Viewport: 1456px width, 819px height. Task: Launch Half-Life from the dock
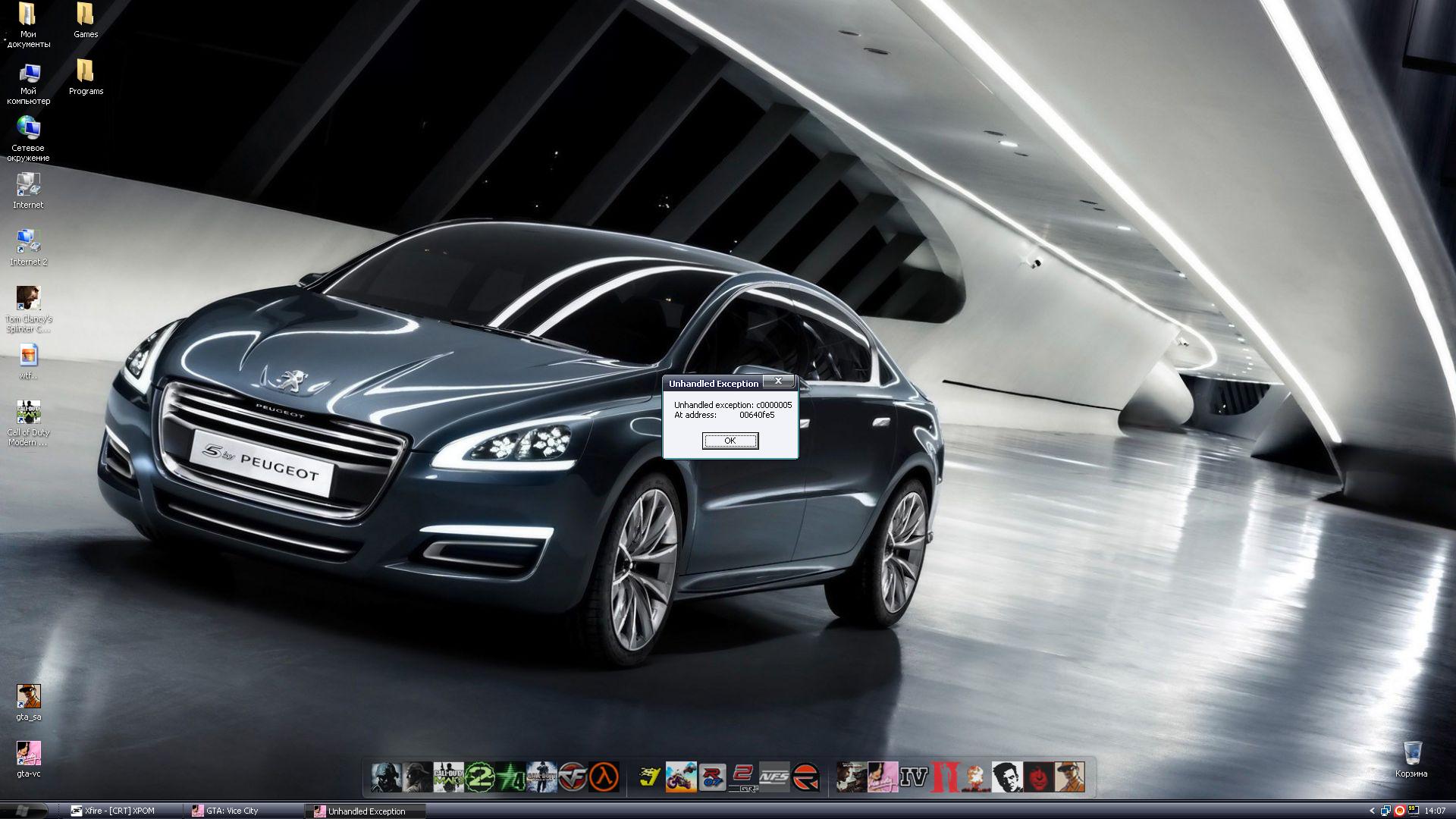[604, 777]
